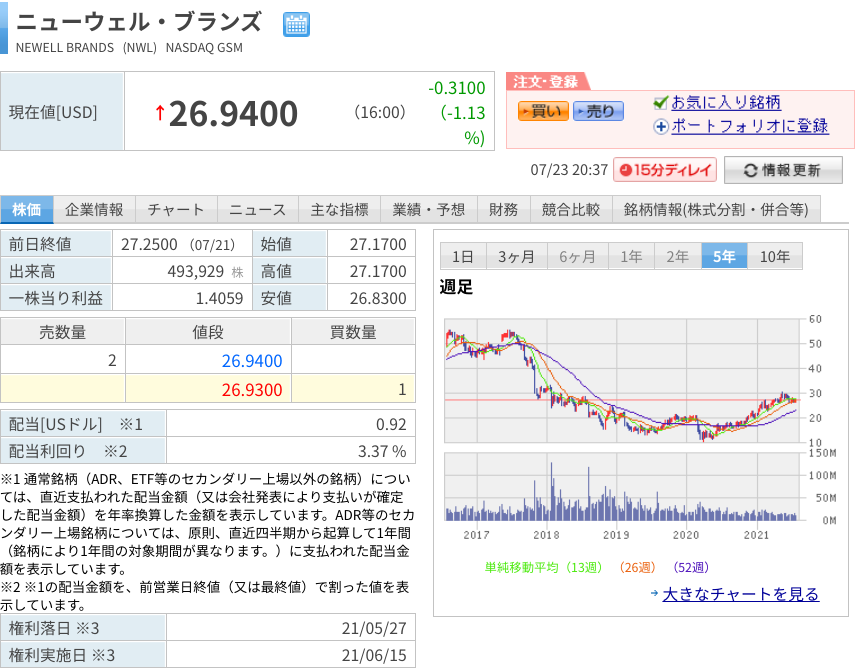Switch to 業績・予想 tab

pyautogui.click(x=429, y=209)
